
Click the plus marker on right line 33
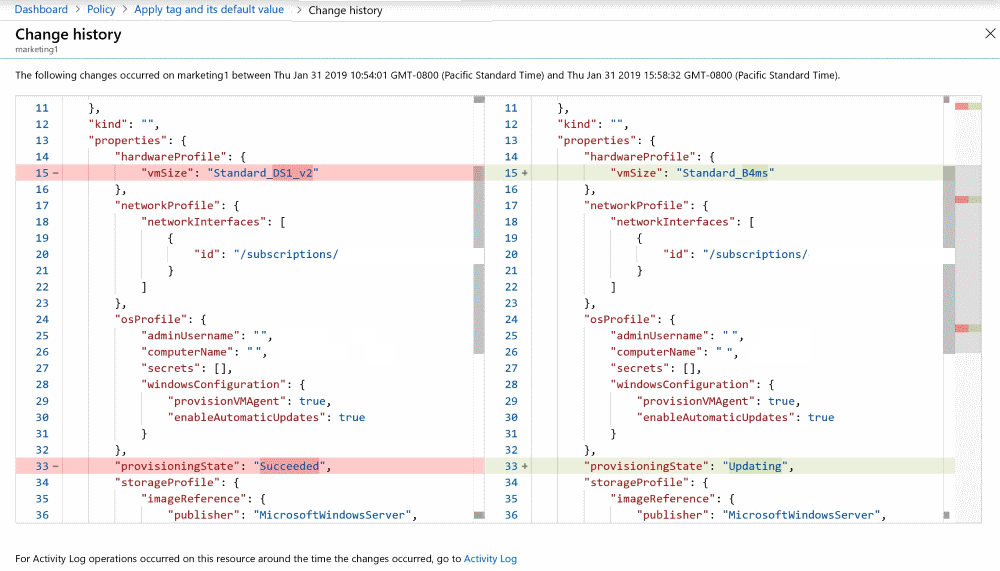click(x=524, y=466)
